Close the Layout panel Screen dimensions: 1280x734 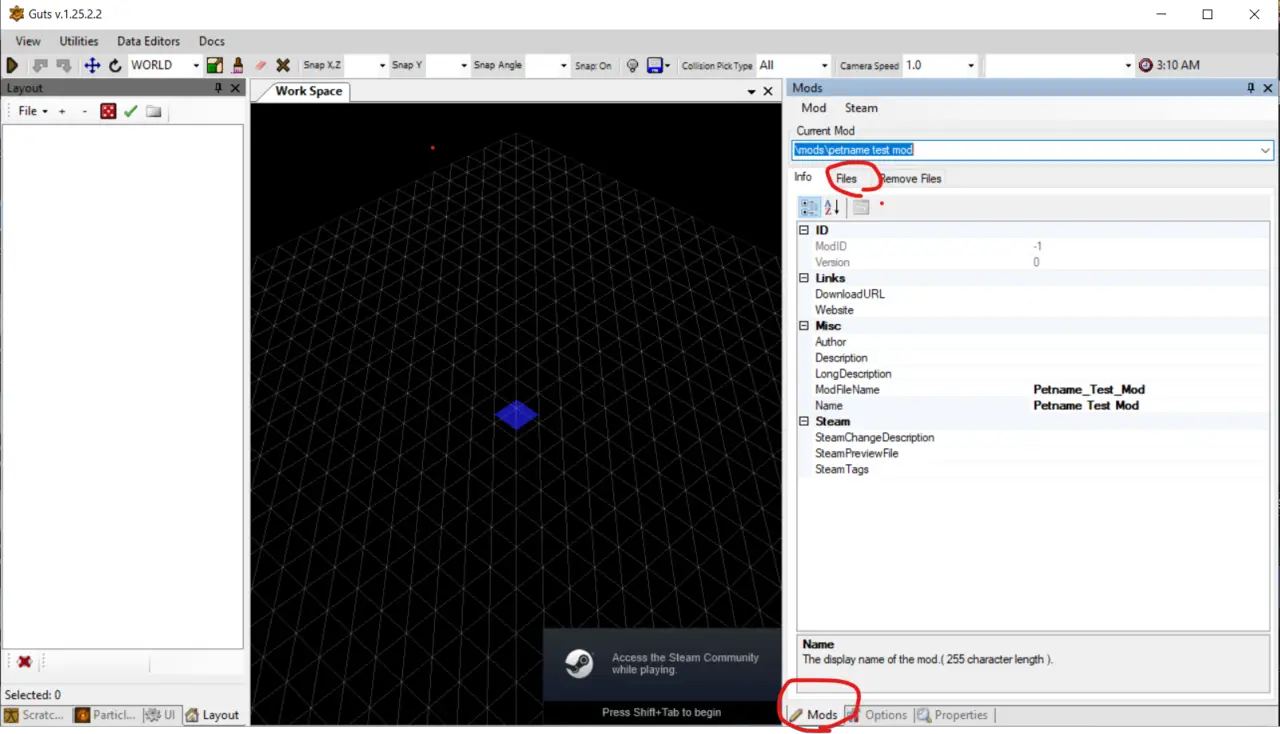(236, 88)
